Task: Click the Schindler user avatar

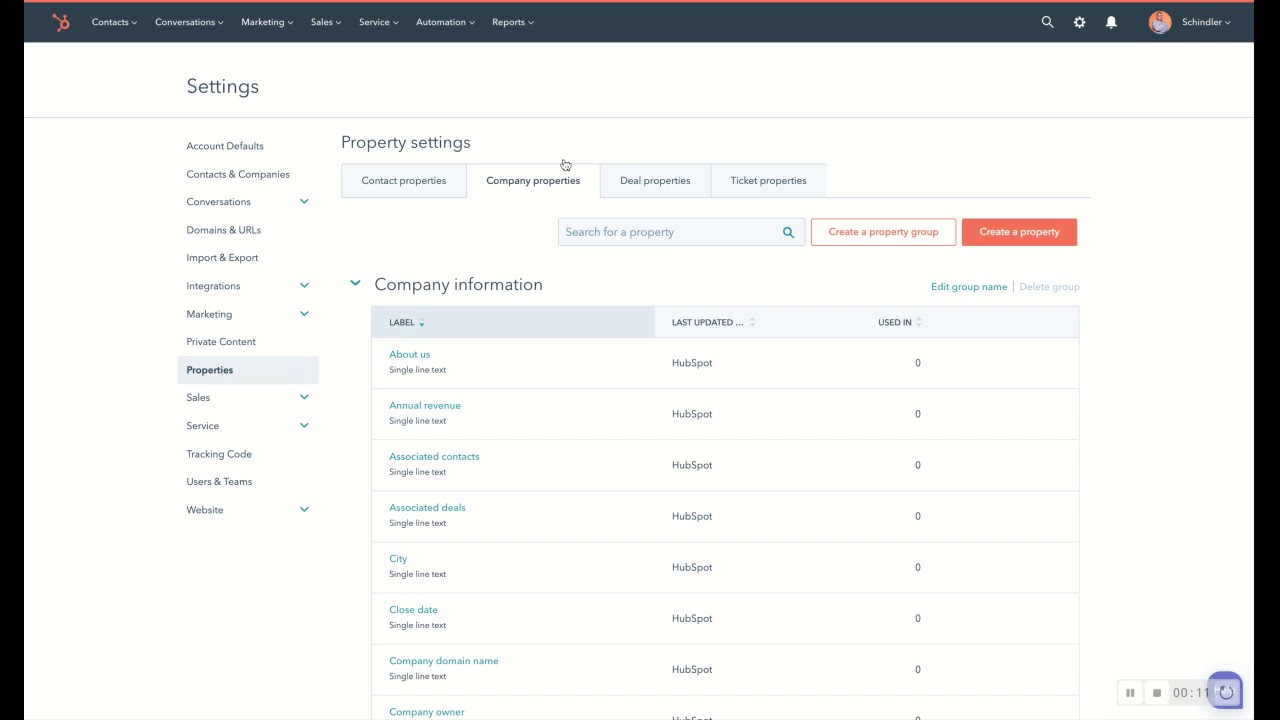Action: click(1160, 22)
